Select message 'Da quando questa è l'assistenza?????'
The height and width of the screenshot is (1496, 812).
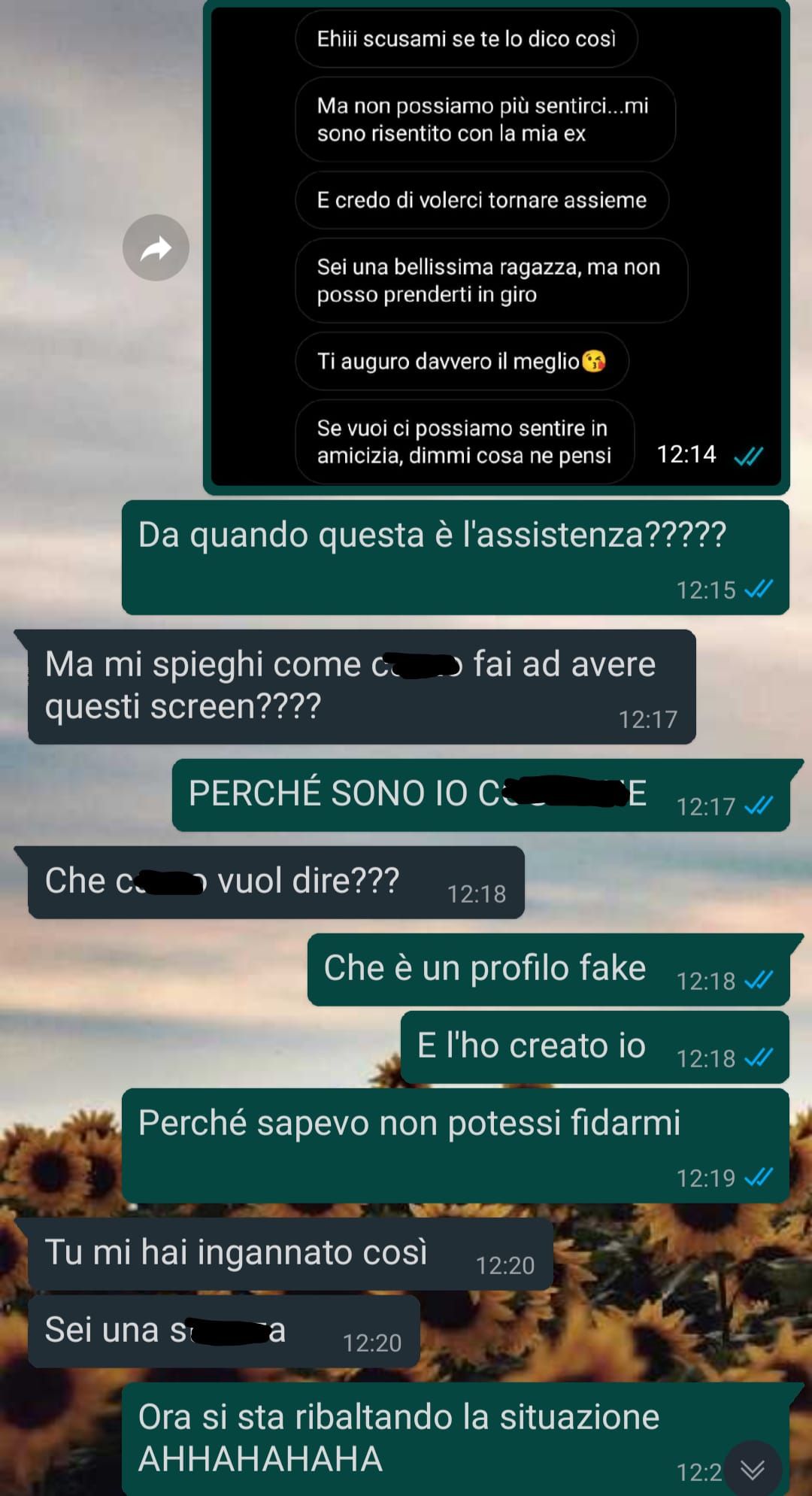(x=456, y=557)
